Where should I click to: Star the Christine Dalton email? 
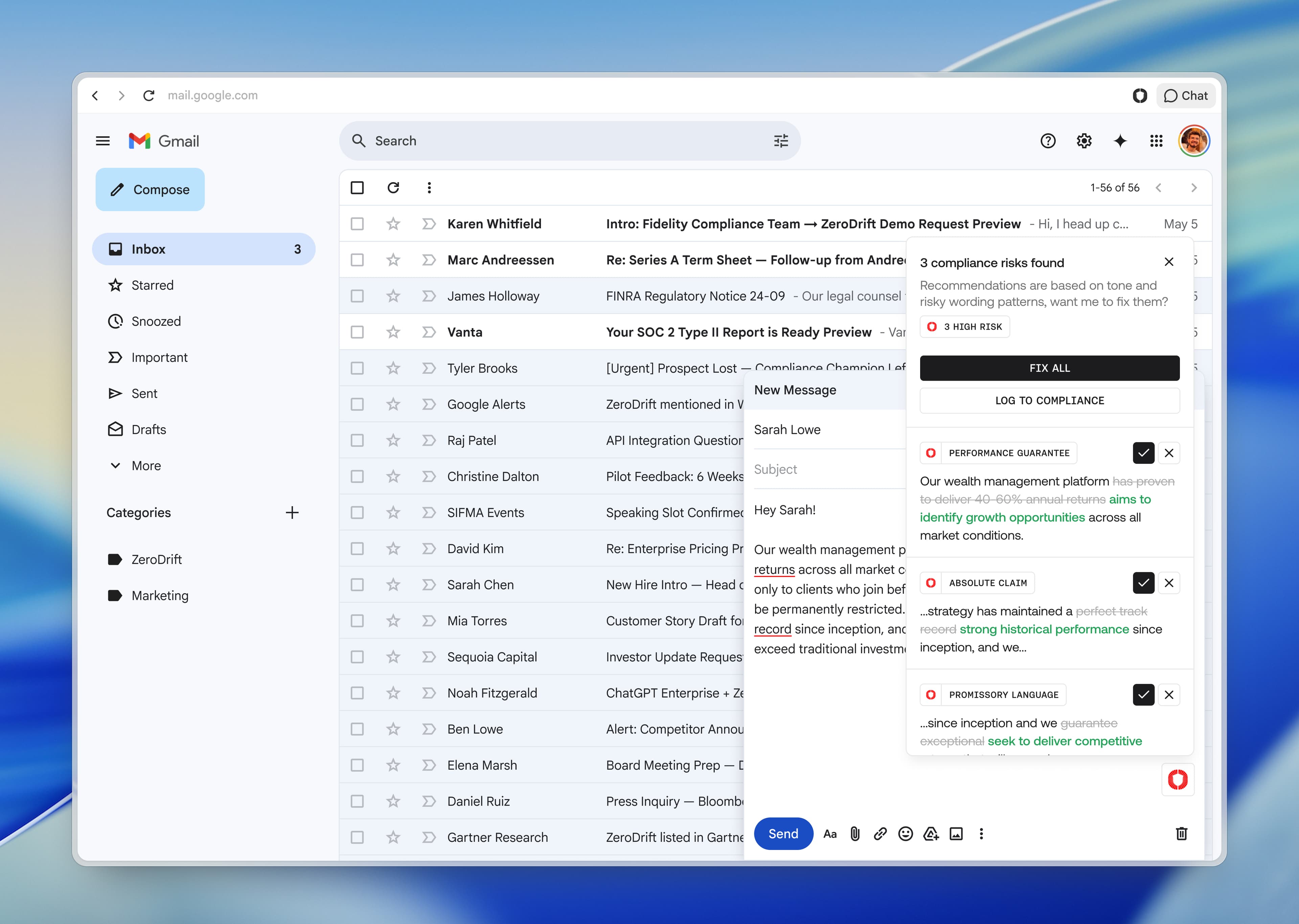[x=393, y=476]
